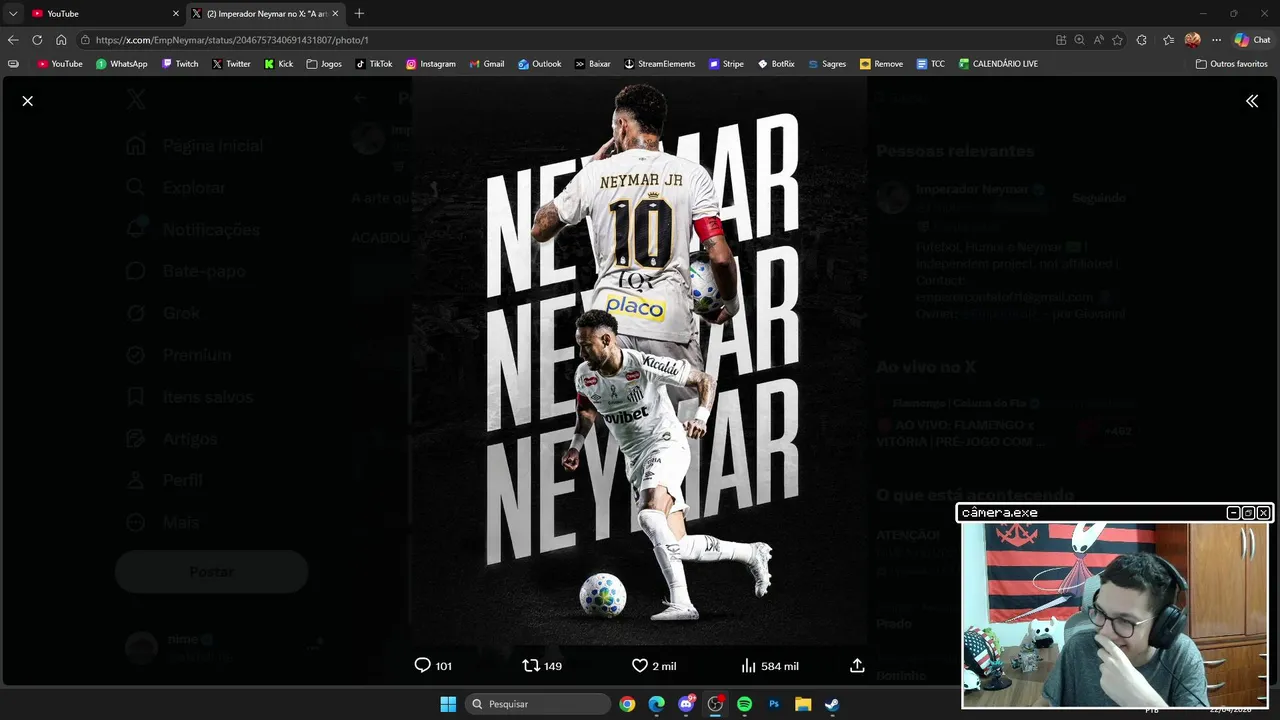Open the favorites list icon
The width and height of the screenshot is (1280, 720).
point(1168,40)
